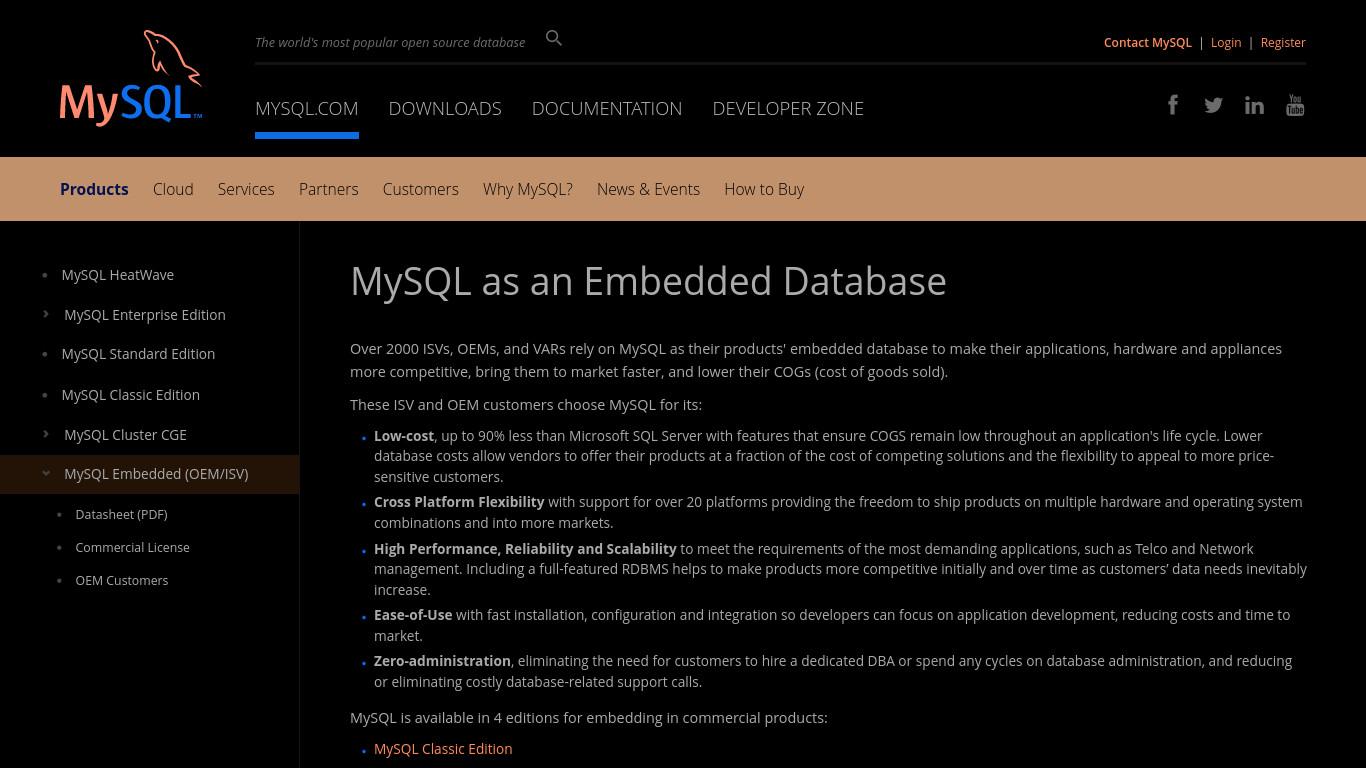Click the MySQL dolphin logo

point(131,78)
